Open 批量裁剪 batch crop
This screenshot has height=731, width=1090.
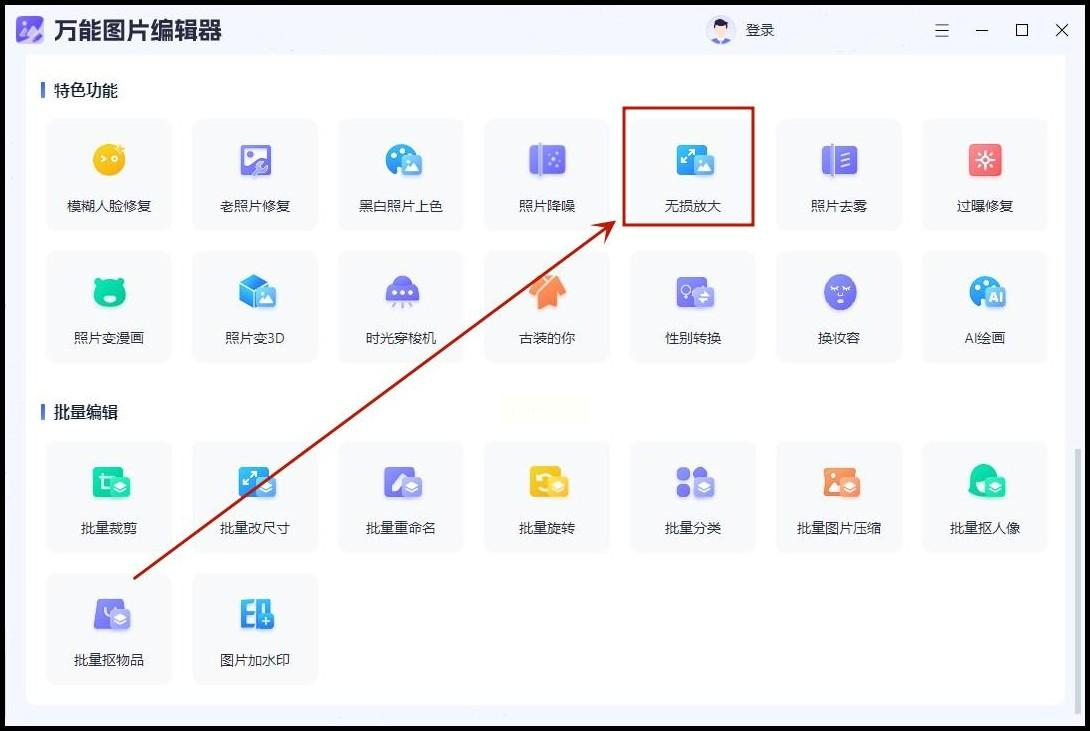(x=109, y=497)
